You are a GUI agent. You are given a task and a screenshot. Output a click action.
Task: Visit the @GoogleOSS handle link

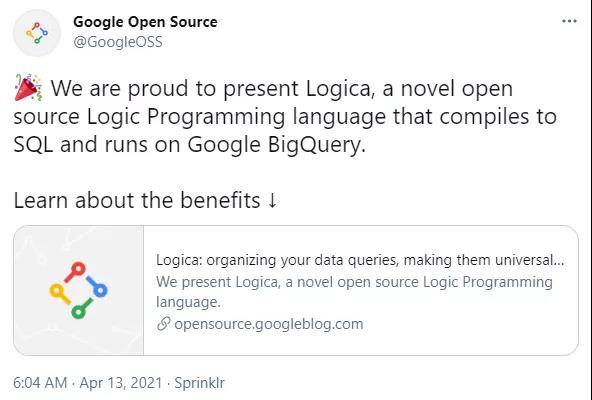[x=118, y=42]
